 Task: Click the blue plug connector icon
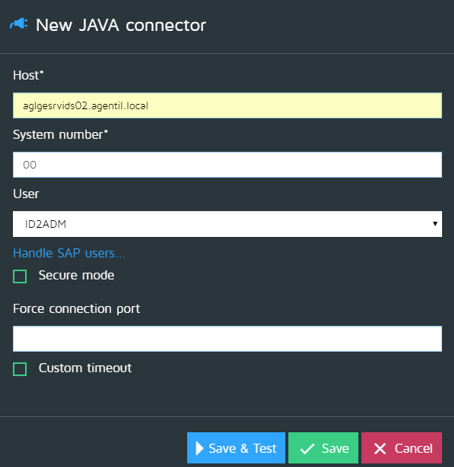pyautogui.click(x=19, y=24)
